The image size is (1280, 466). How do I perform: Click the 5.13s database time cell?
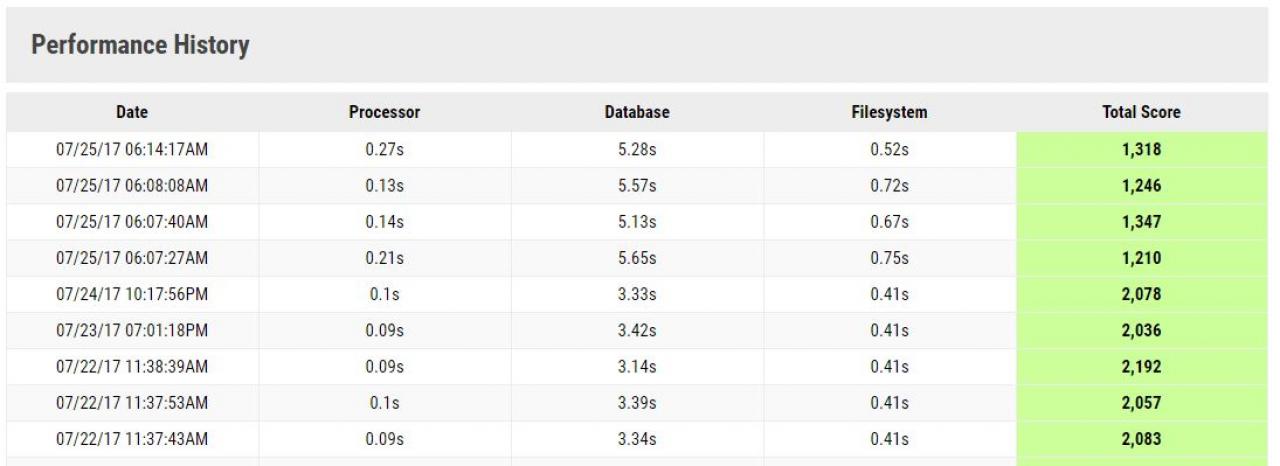point(637,222)
